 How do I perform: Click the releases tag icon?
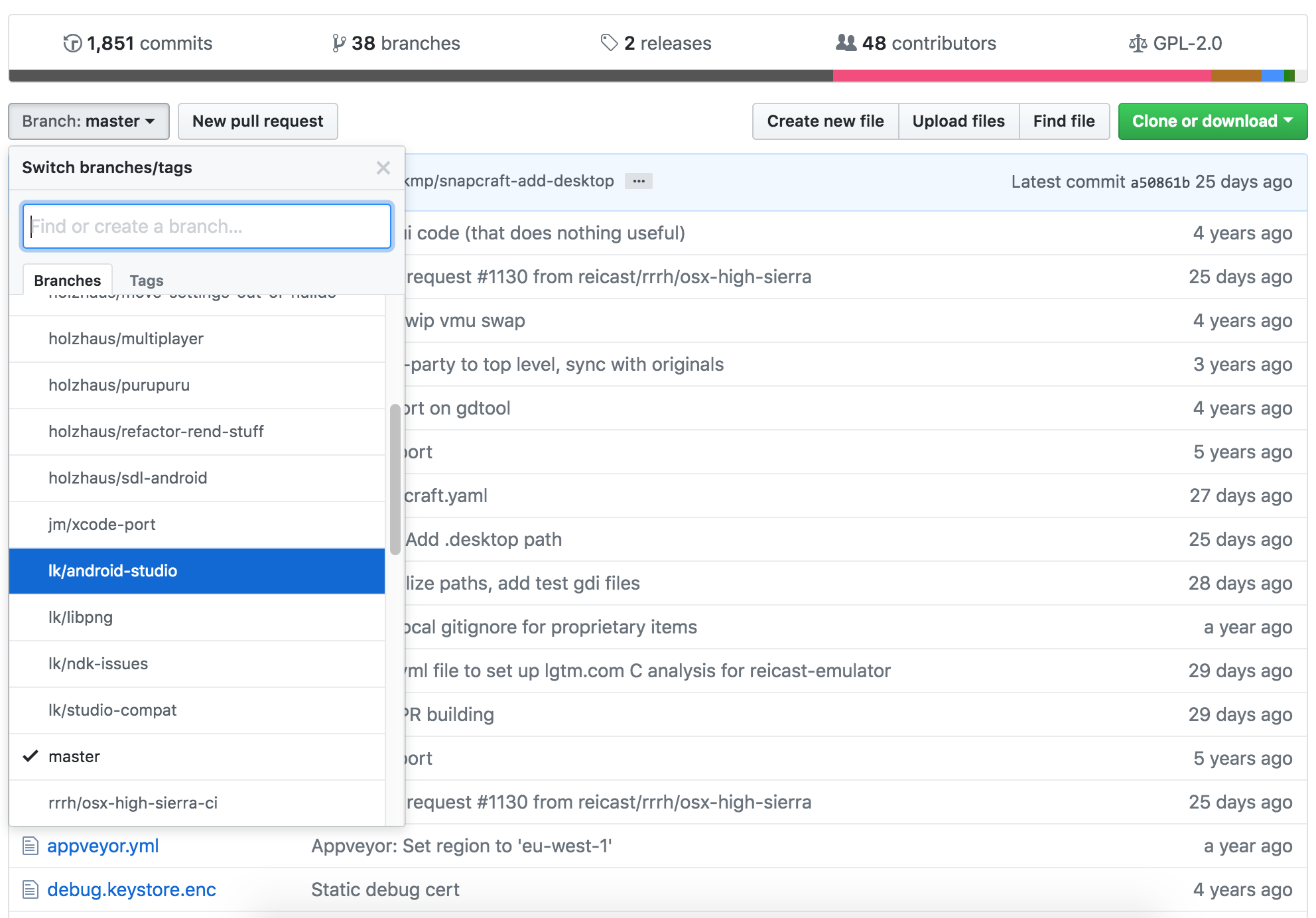click(x=609, y=43)
